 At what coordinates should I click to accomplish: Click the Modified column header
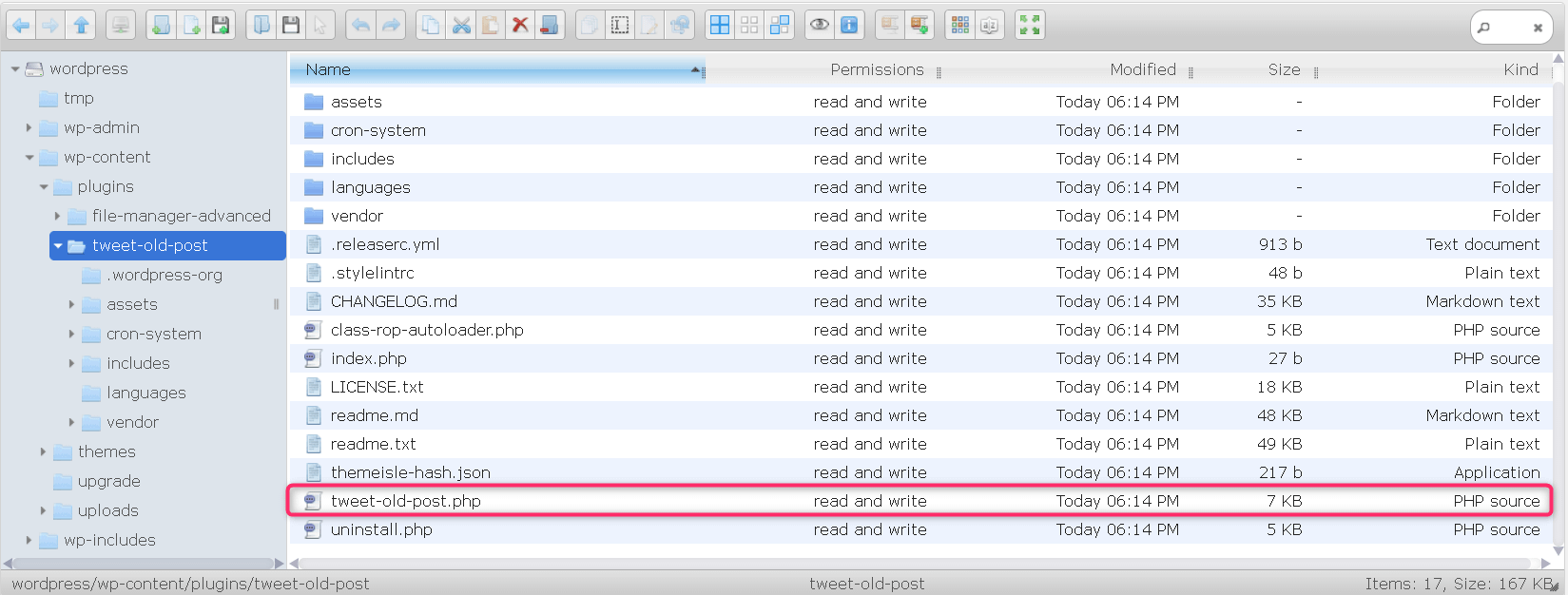(x=1142, y=69)
